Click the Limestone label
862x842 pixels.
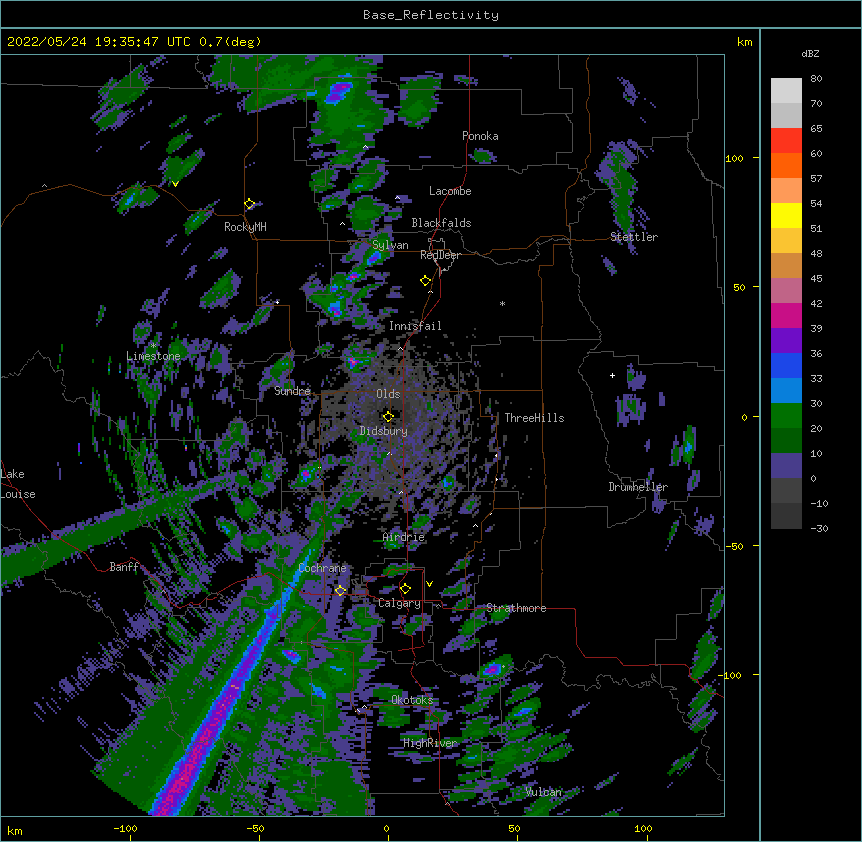click(153, 356)
